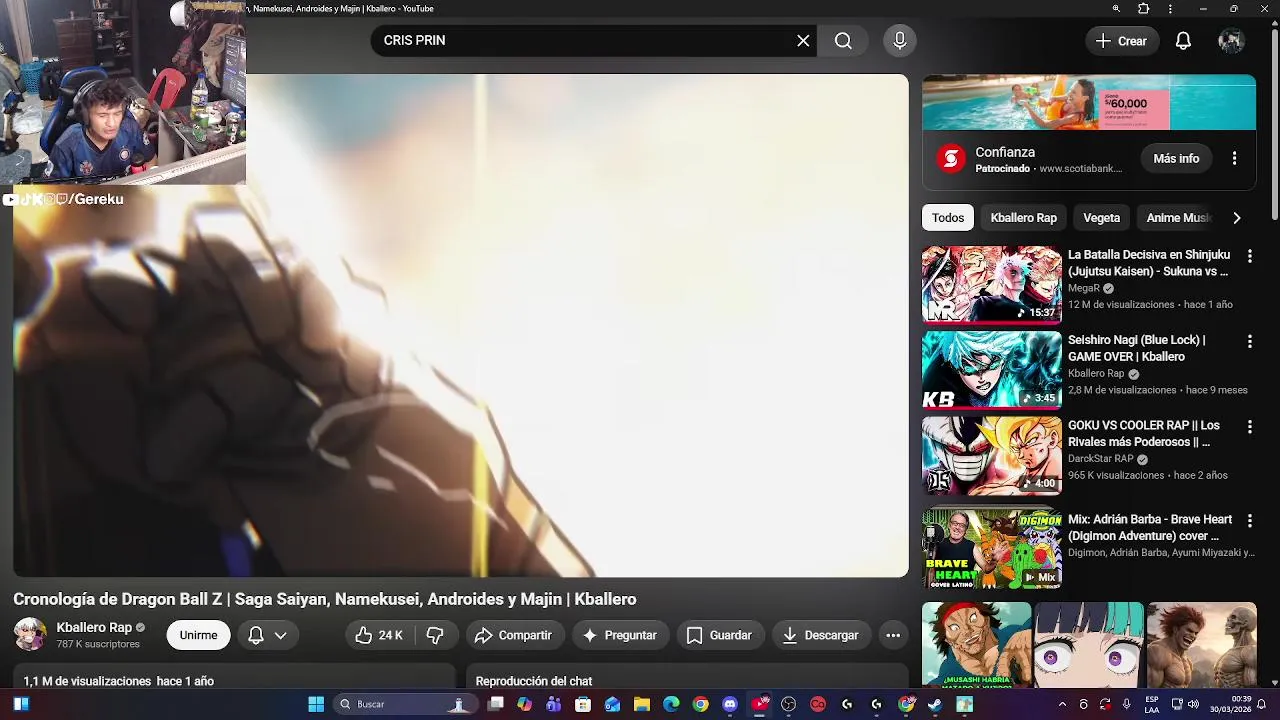
Task: Open ad options menu beside Más info
Action: [1234, 159]
